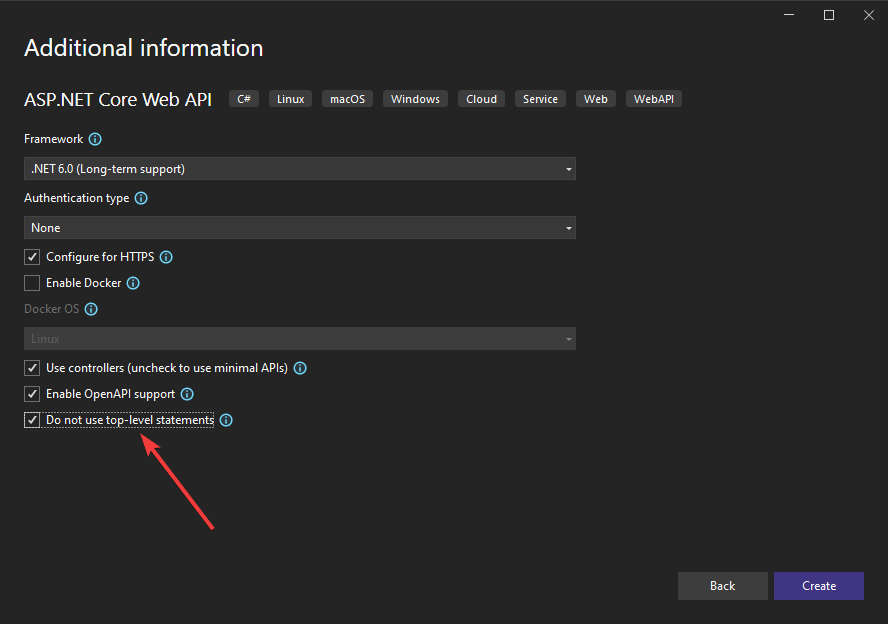Viewport: 888px width, 624px height.
Task: Click the Enable OpenAPI support info icon
Action: click(187, 394)
